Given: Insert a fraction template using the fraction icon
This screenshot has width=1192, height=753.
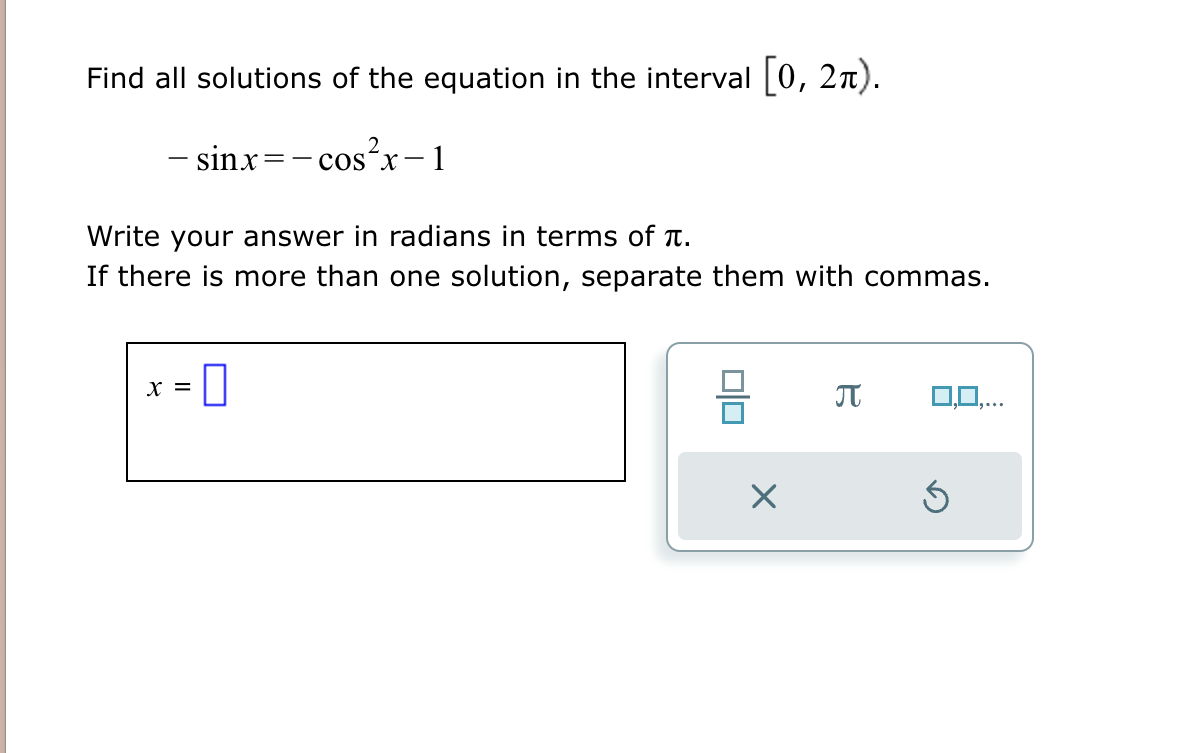Looking at the screenshot, I should [733, 394].
